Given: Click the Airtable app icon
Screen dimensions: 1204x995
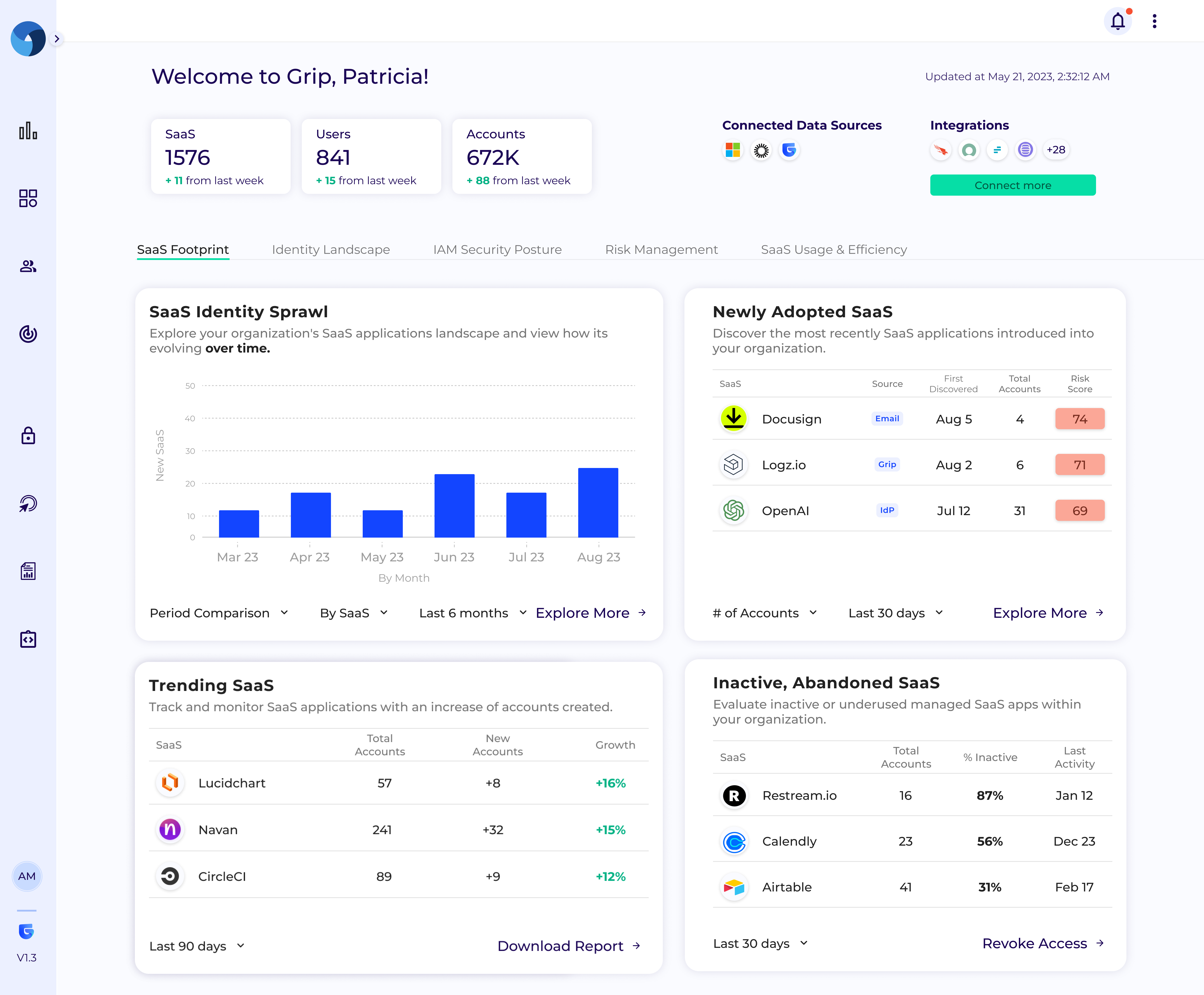Looking at the screenshot, I should [x=734, y=887].
